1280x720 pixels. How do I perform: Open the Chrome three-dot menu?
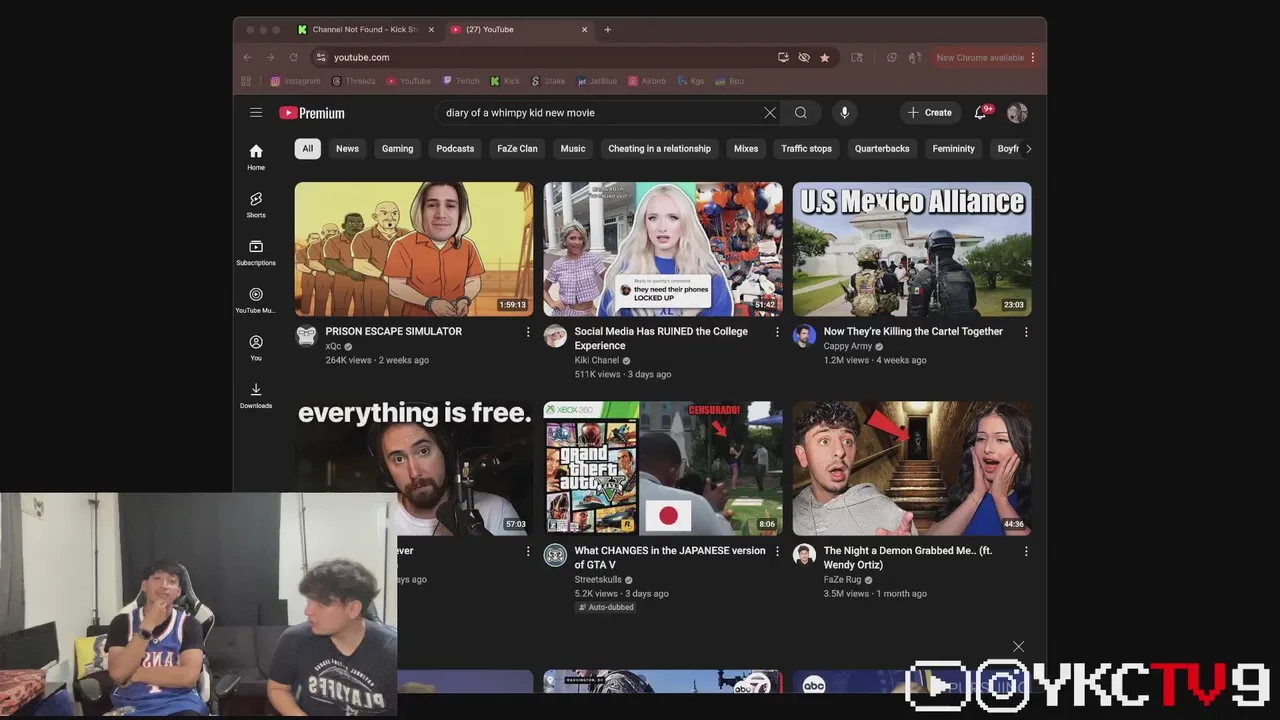(x=1033, y=58)
